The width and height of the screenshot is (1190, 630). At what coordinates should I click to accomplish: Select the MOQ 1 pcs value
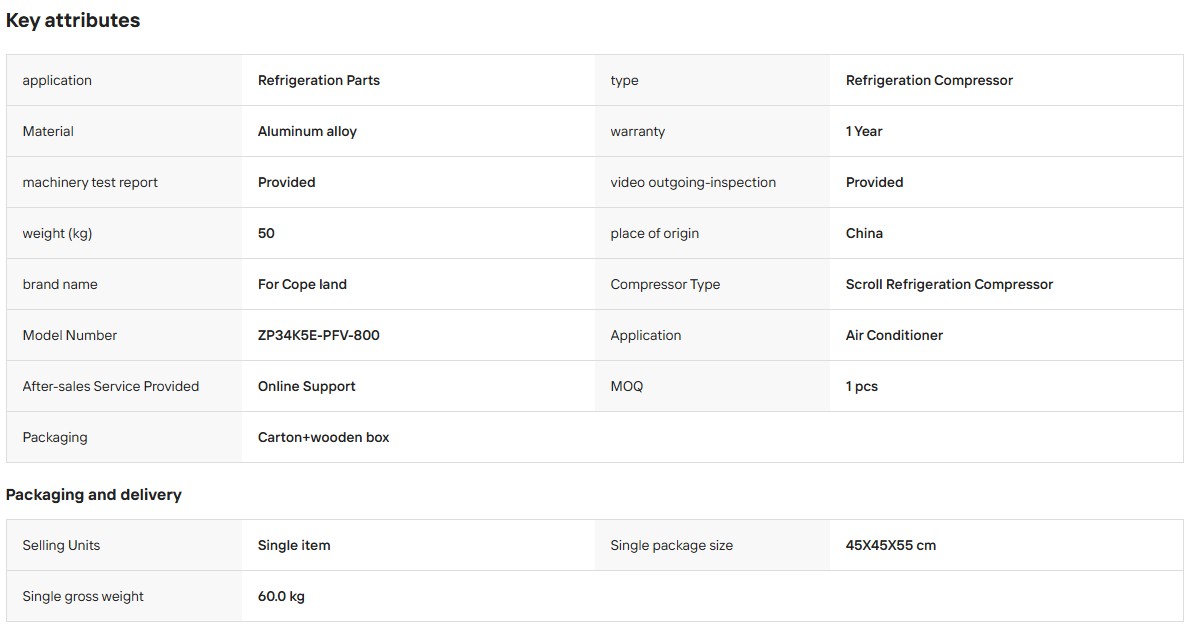[861, 386]
